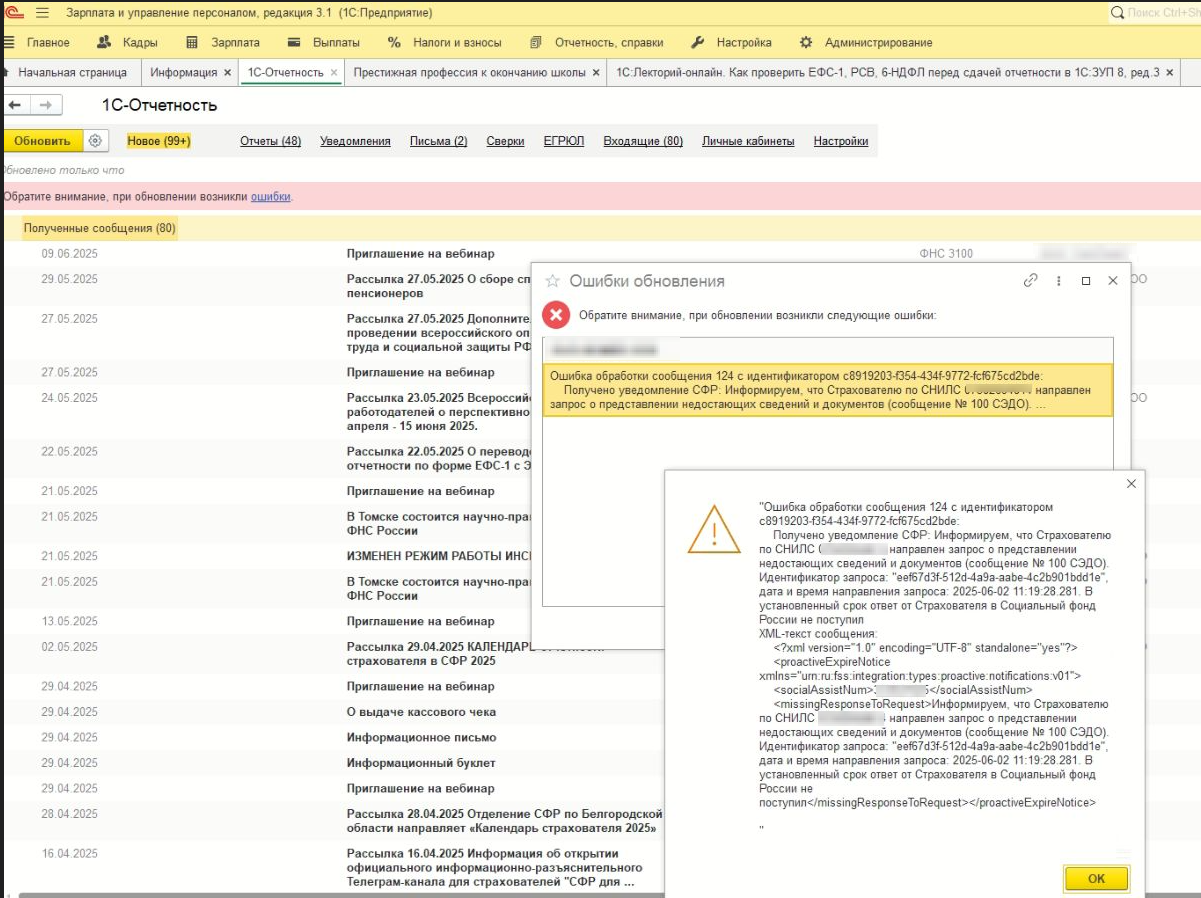
Task: Open the Налоги и взносы section
Action: pos(444,43)
